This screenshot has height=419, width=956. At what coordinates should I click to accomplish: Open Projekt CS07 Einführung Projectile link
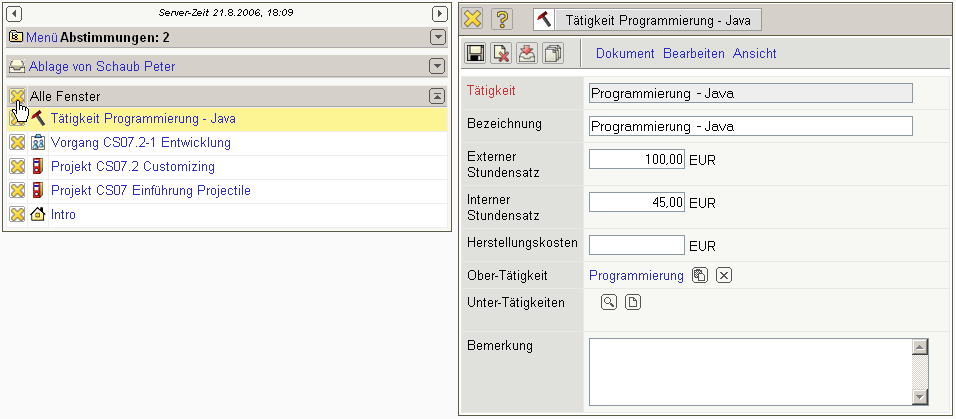[151, 190]
